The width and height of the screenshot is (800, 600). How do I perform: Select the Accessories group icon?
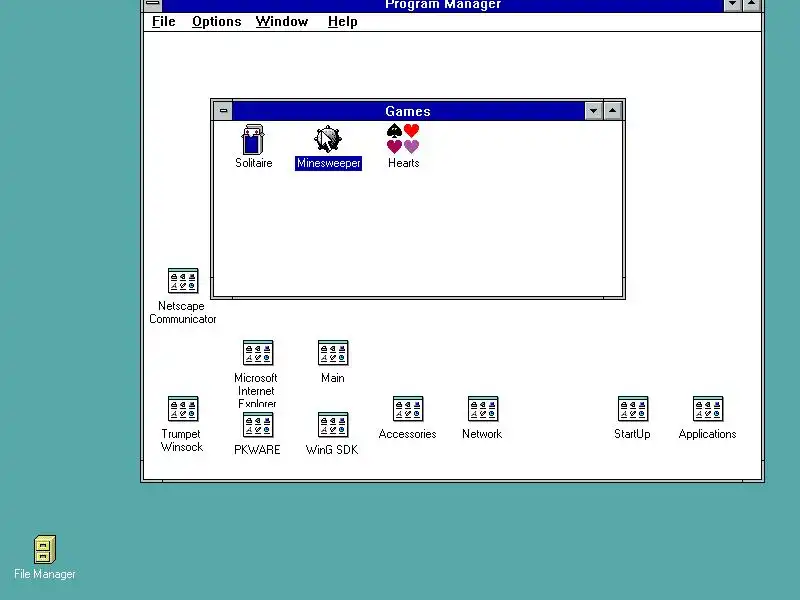tap(408, 409)
